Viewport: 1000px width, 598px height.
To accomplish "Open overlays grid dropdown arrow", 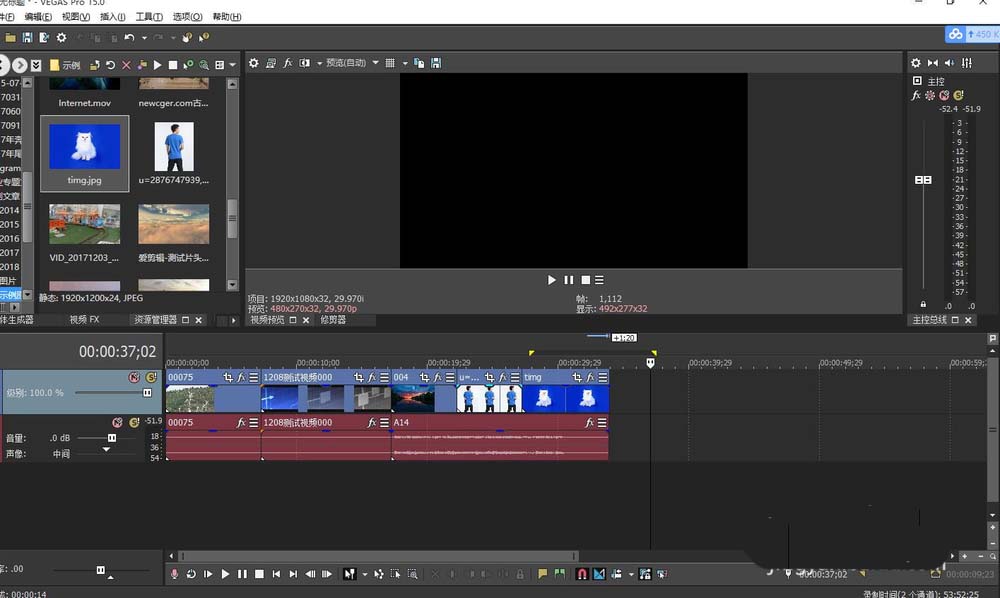I will (405, 63).
